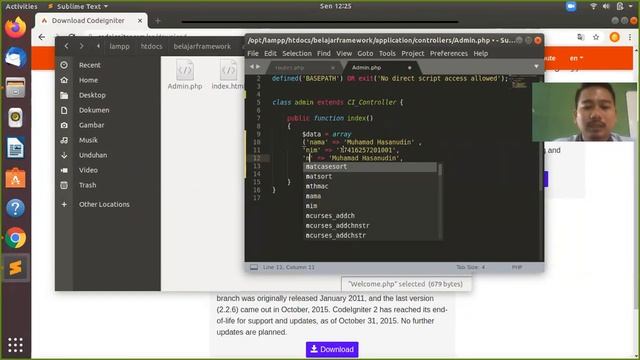Go to the lampp breadcrumb in Files
The image size is (640, 360).
(x=119, y=47)
